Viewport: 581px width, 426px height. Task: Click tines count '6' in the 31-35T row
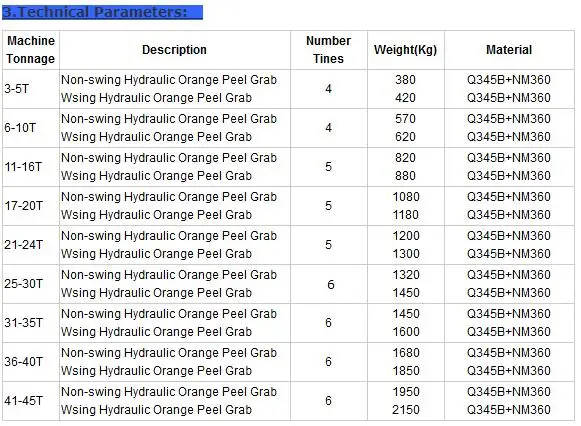[x=328, y=323]
